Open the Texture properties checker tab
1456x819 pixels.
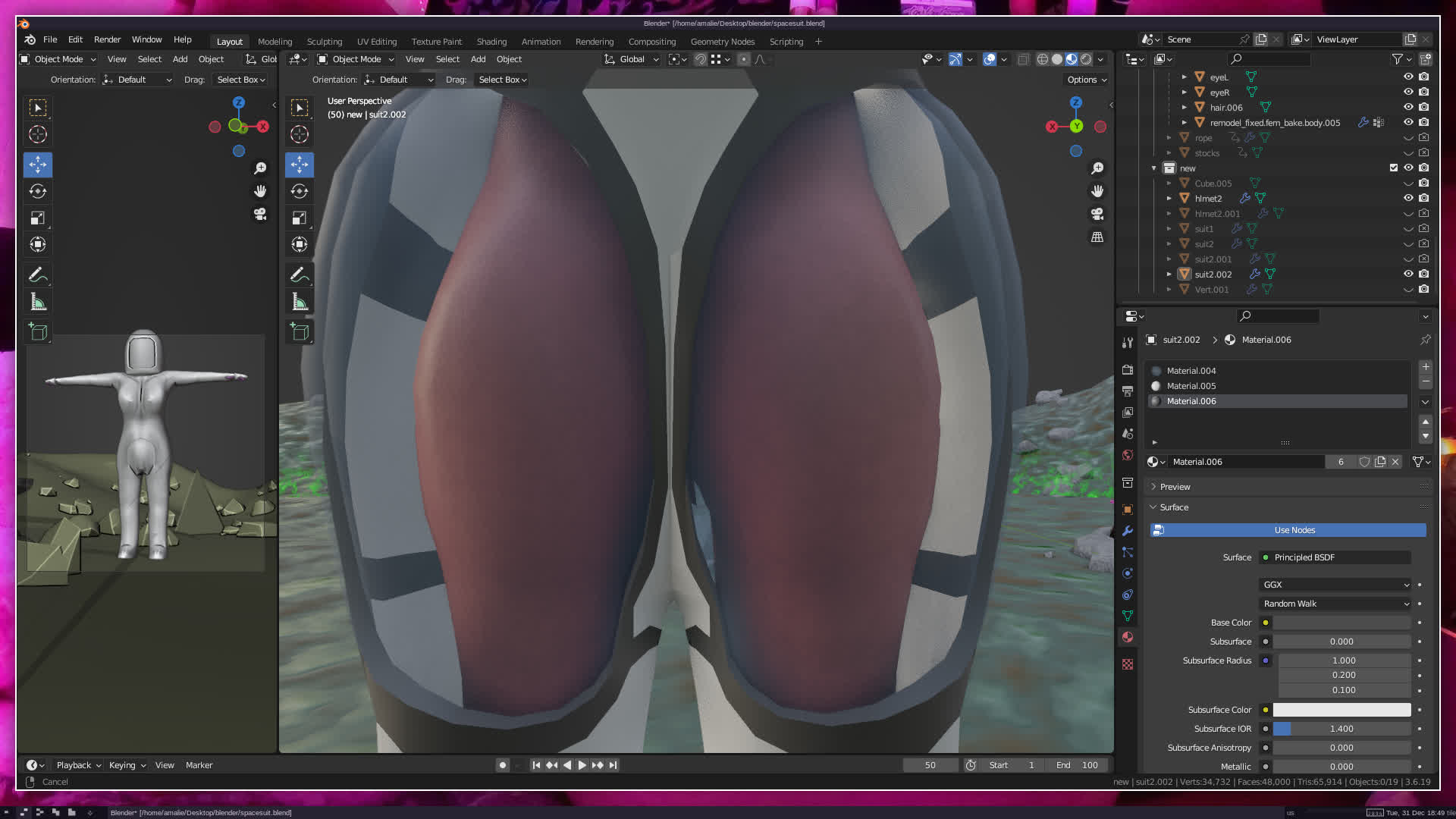[x=1128, y=664]
